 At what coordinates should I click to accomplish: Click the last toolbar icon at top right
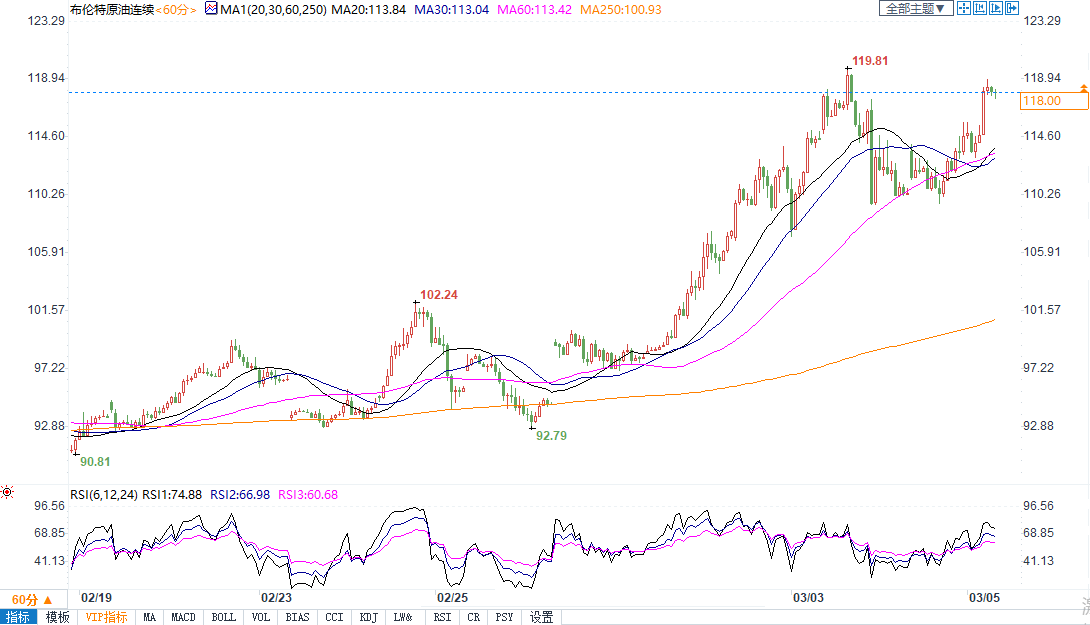(1012, 9)
